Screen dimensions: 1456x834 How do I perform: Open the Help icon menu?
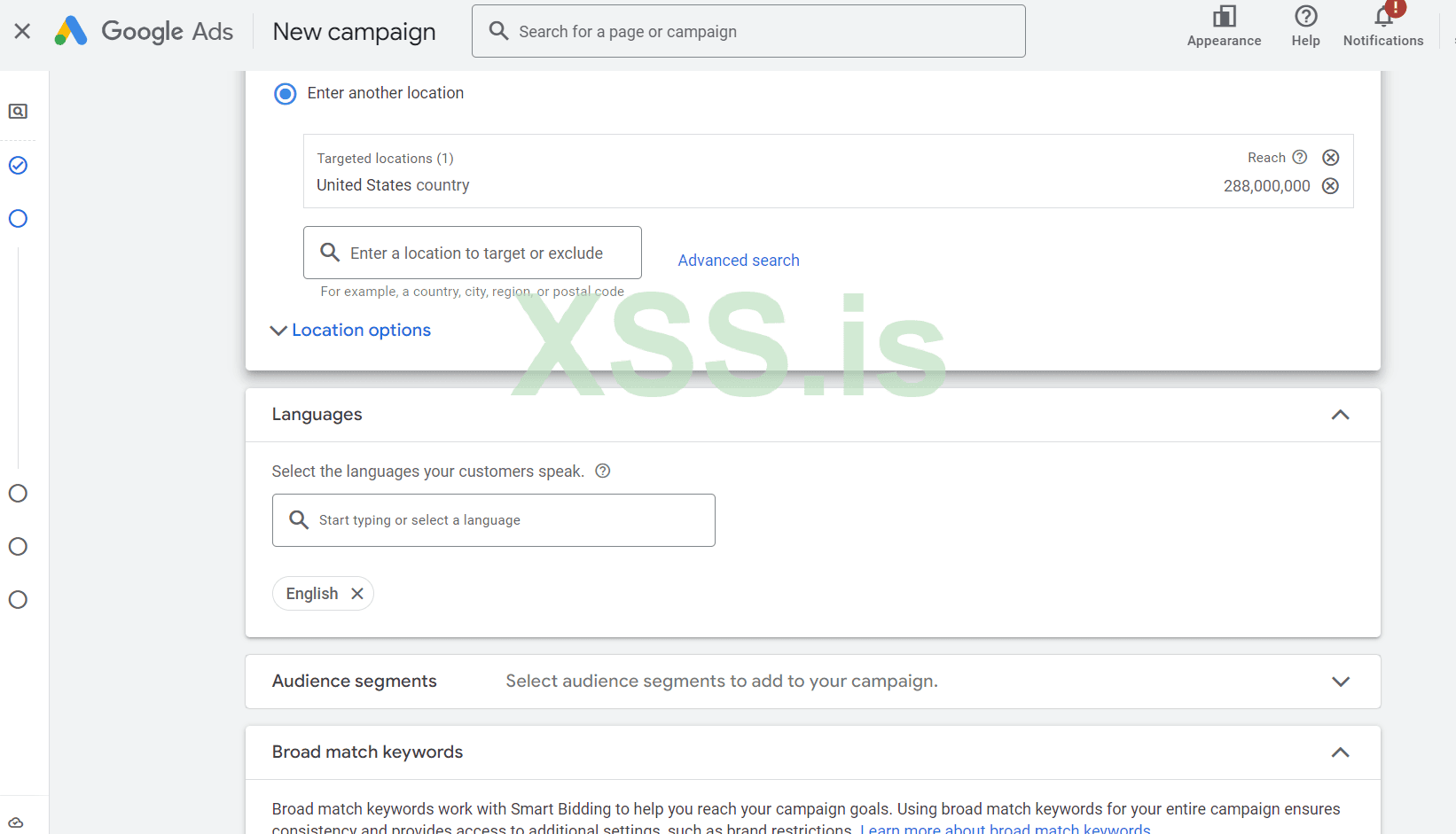pos(1305,17)
